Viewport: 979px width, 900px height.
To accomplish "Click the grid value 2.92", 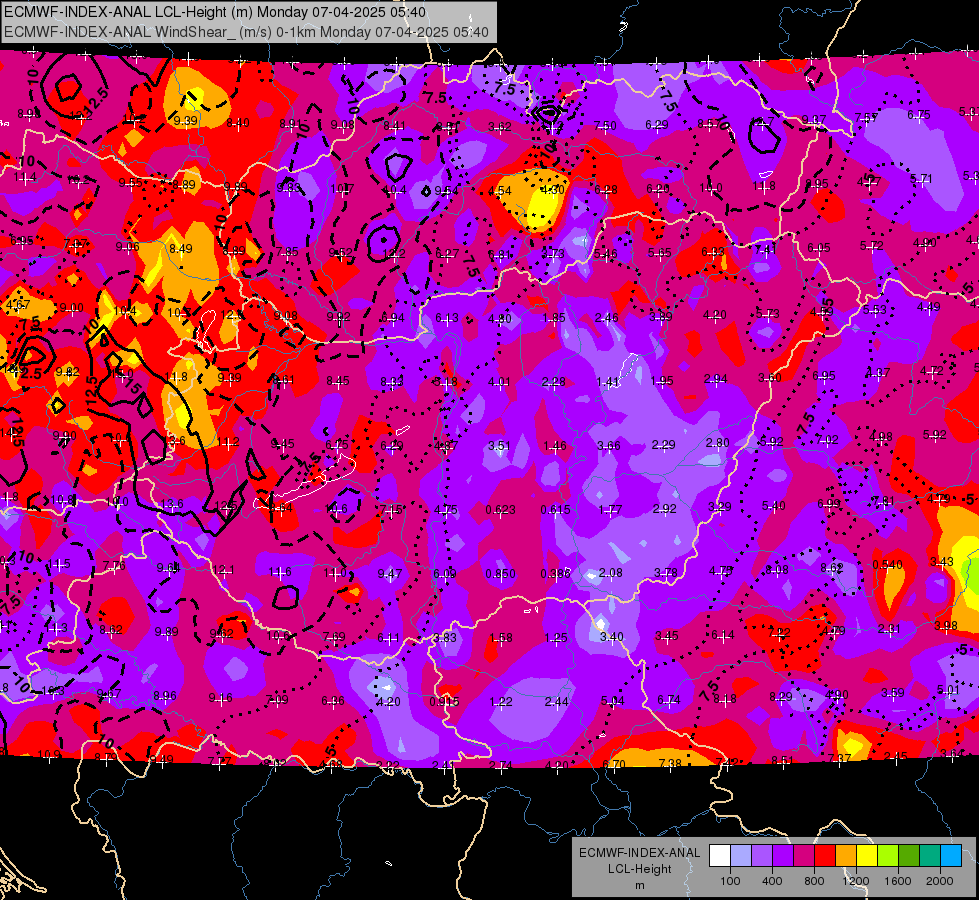I will tap(664, 508).
